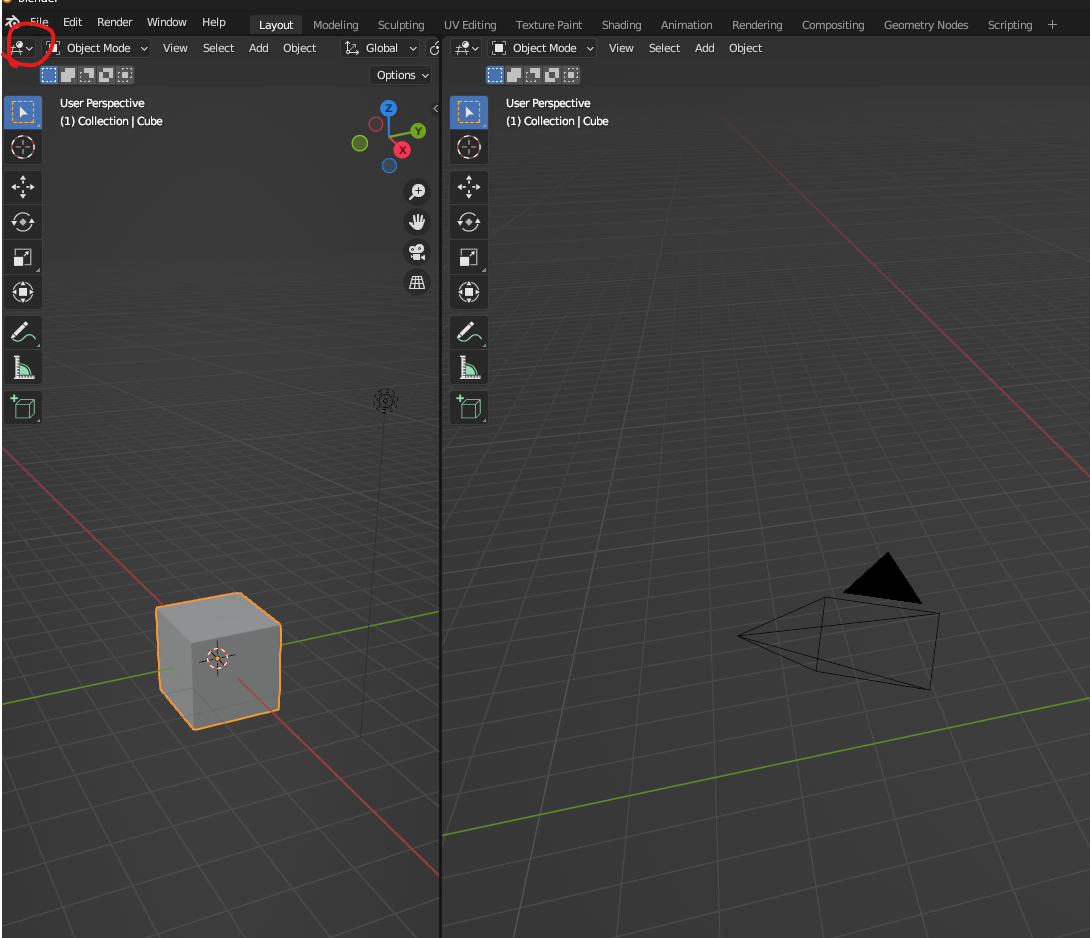1090x938 pixels.
Task: Open Object menu in right viewport
Action: [745, 48]
